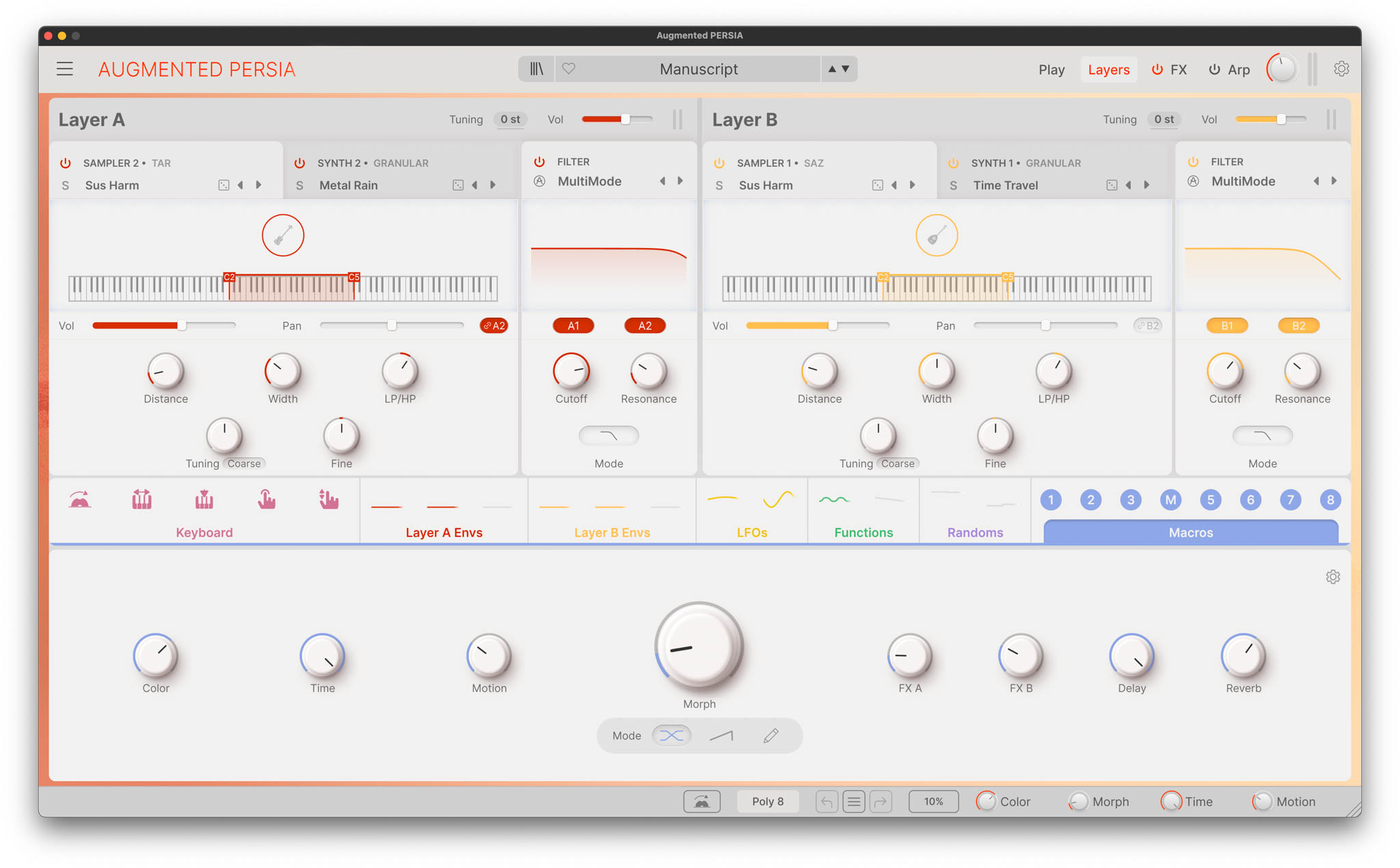Click the heart favorite icon
This screenshot has height=868, width=1400.
[x=569, y=69]
